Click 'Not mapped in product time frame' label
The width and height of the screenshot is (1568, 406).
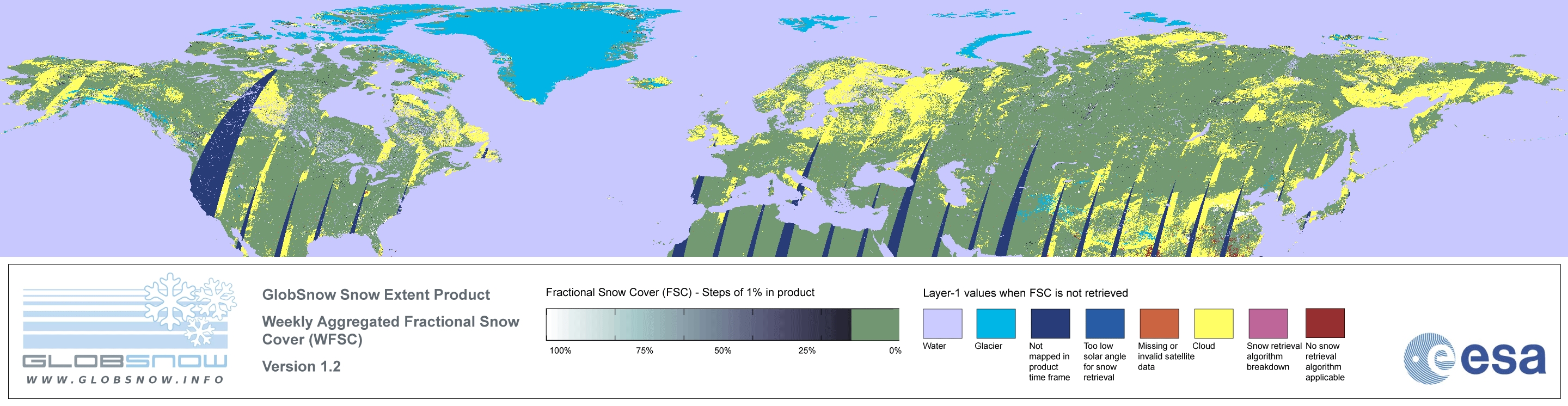[x=1049, y=361]
